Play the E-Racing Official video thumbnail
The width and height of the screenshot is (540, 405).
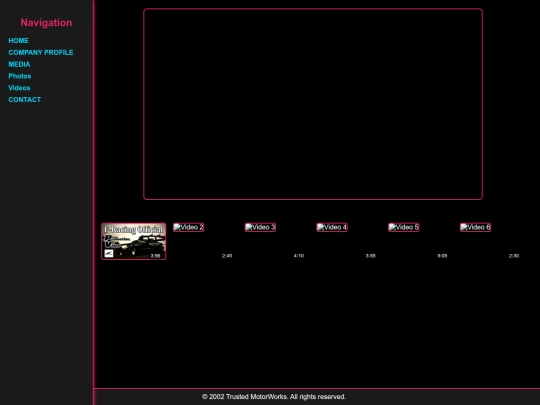coord(134,241)
